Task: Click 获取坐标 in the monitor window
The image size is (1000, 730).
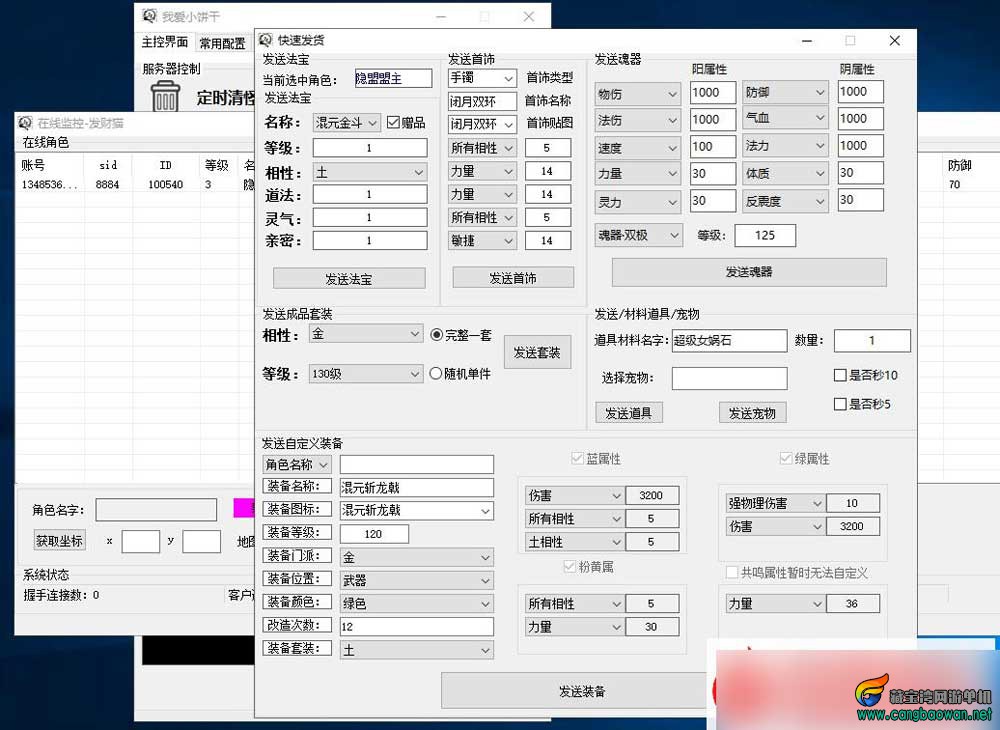Action: [x=59, y=541]
